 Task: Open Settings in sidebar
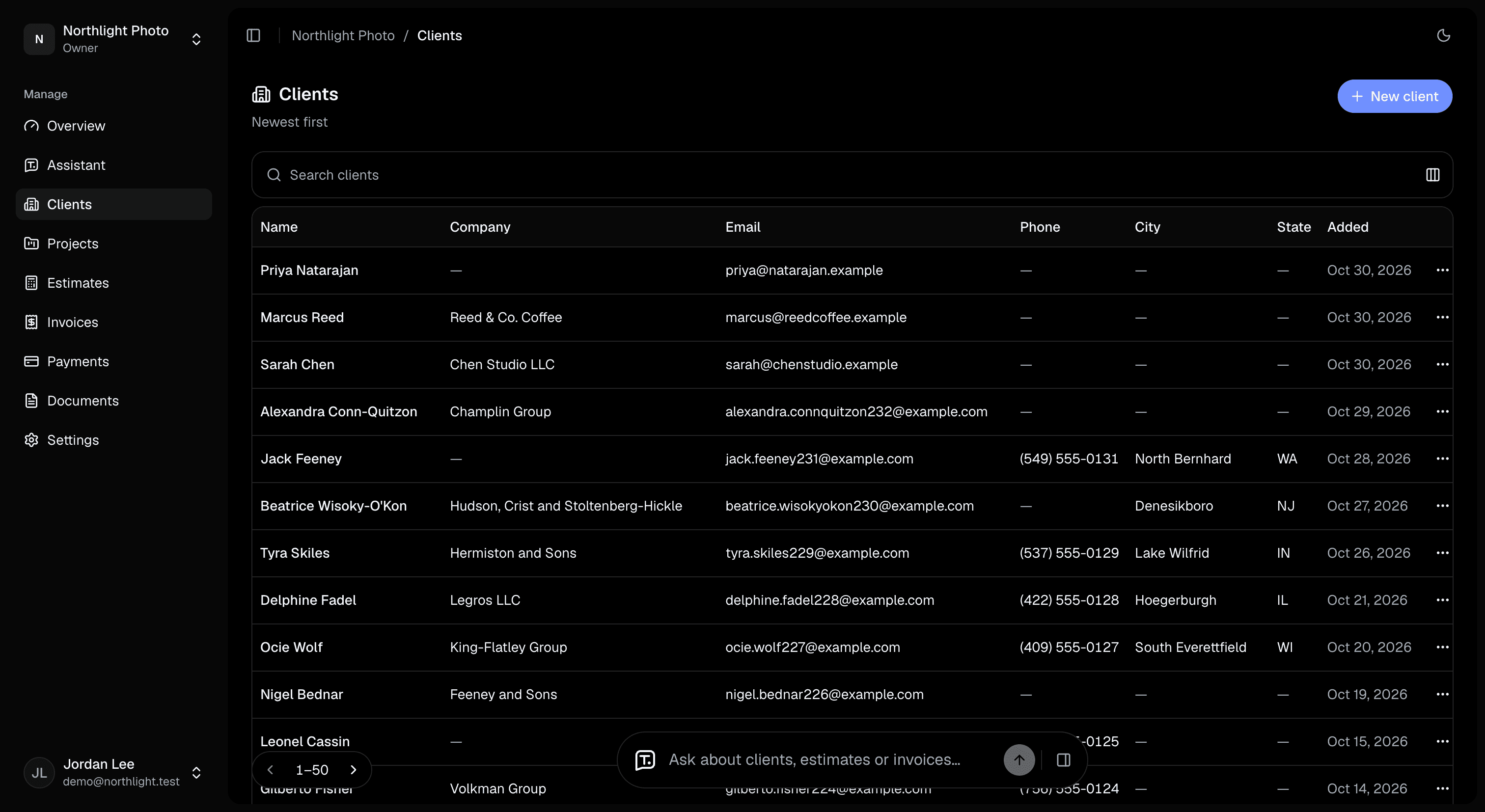(x=114, y=440)
